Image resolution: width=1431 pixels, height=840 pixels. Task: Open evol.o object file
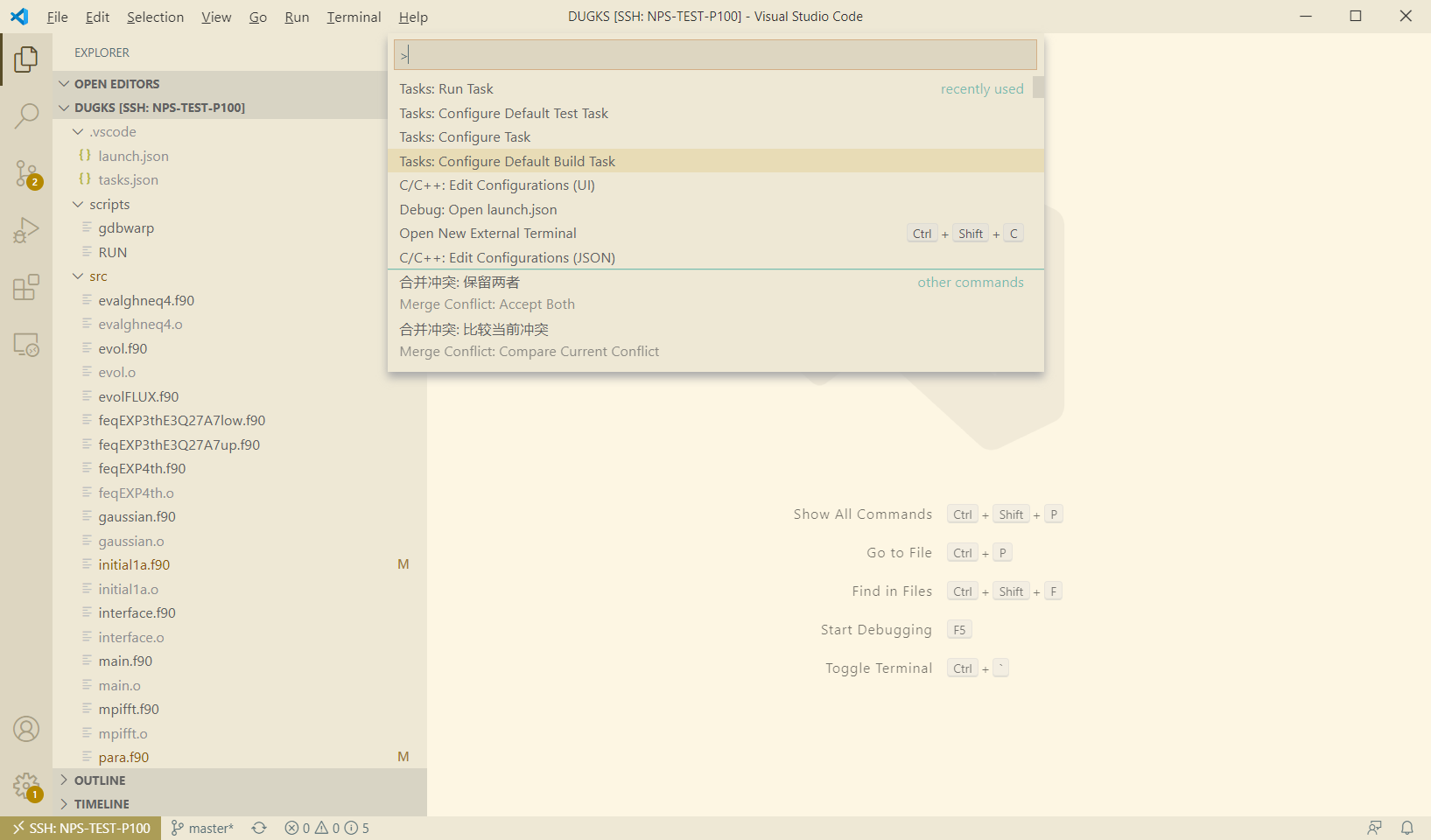tap(116, 372)
